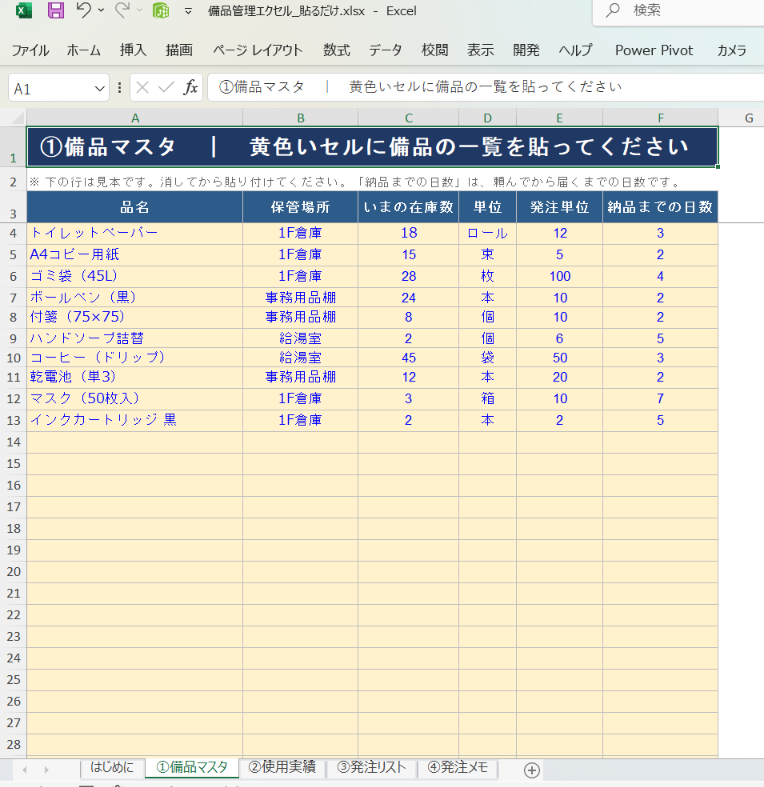The image size is (764, 787).
Task: Open the 数式 ribbon tab
Action: coord(336,50)
